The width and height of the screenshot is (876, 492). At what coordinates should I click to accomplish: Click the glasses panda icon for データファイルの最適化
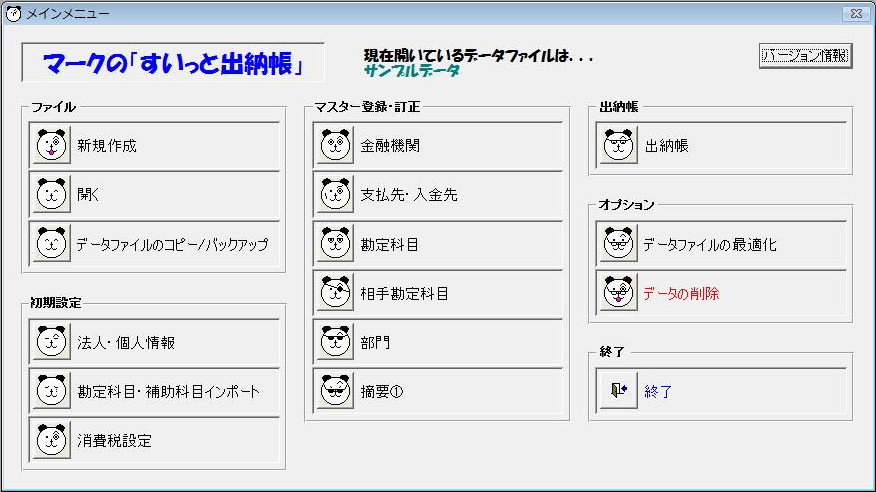click(x=619, y=244)
